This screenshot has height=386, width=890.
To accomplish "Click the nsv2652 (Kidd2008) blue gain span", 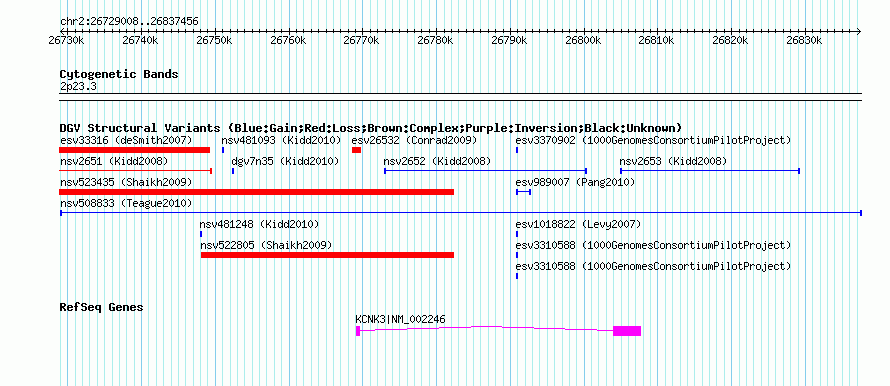I will 486,171.
